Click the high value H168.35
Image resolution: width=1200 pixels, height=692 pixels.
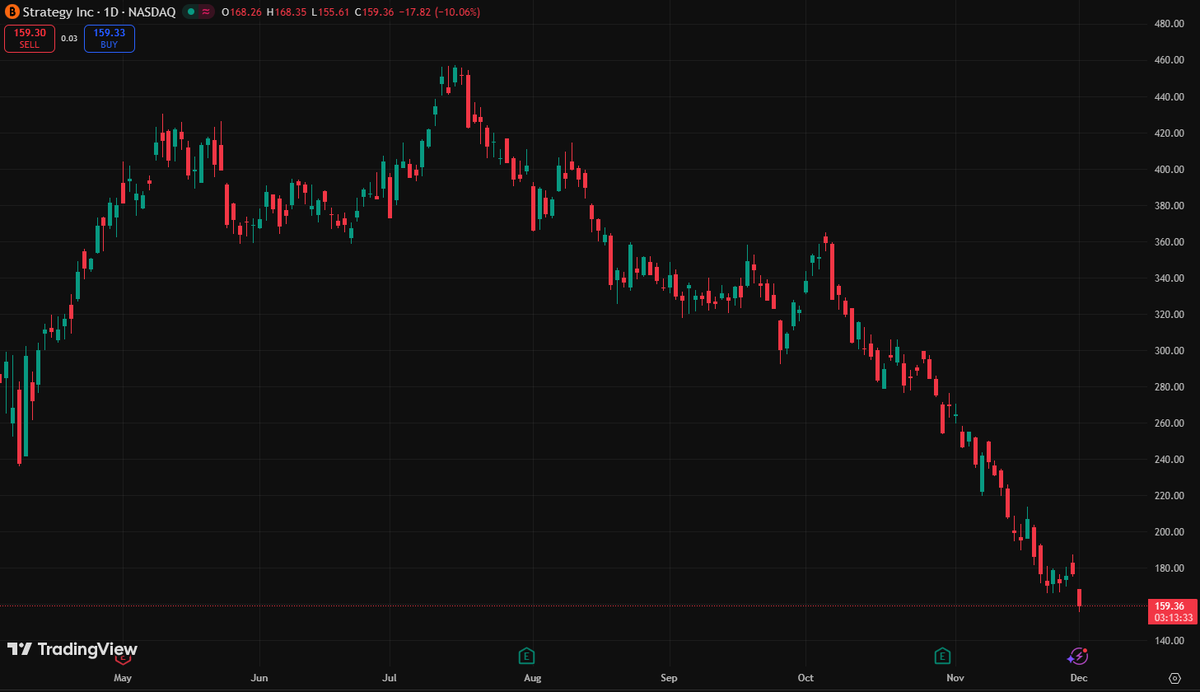coord(285,12)
